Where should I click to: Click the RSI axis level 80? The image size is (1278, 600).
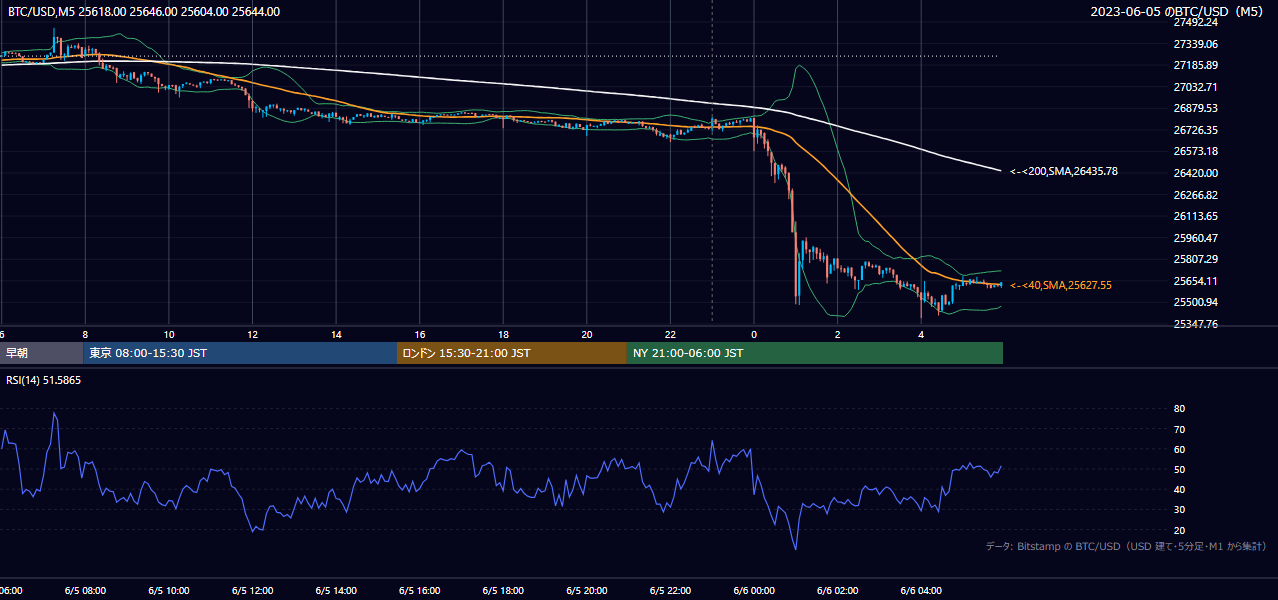point(1180,409)
